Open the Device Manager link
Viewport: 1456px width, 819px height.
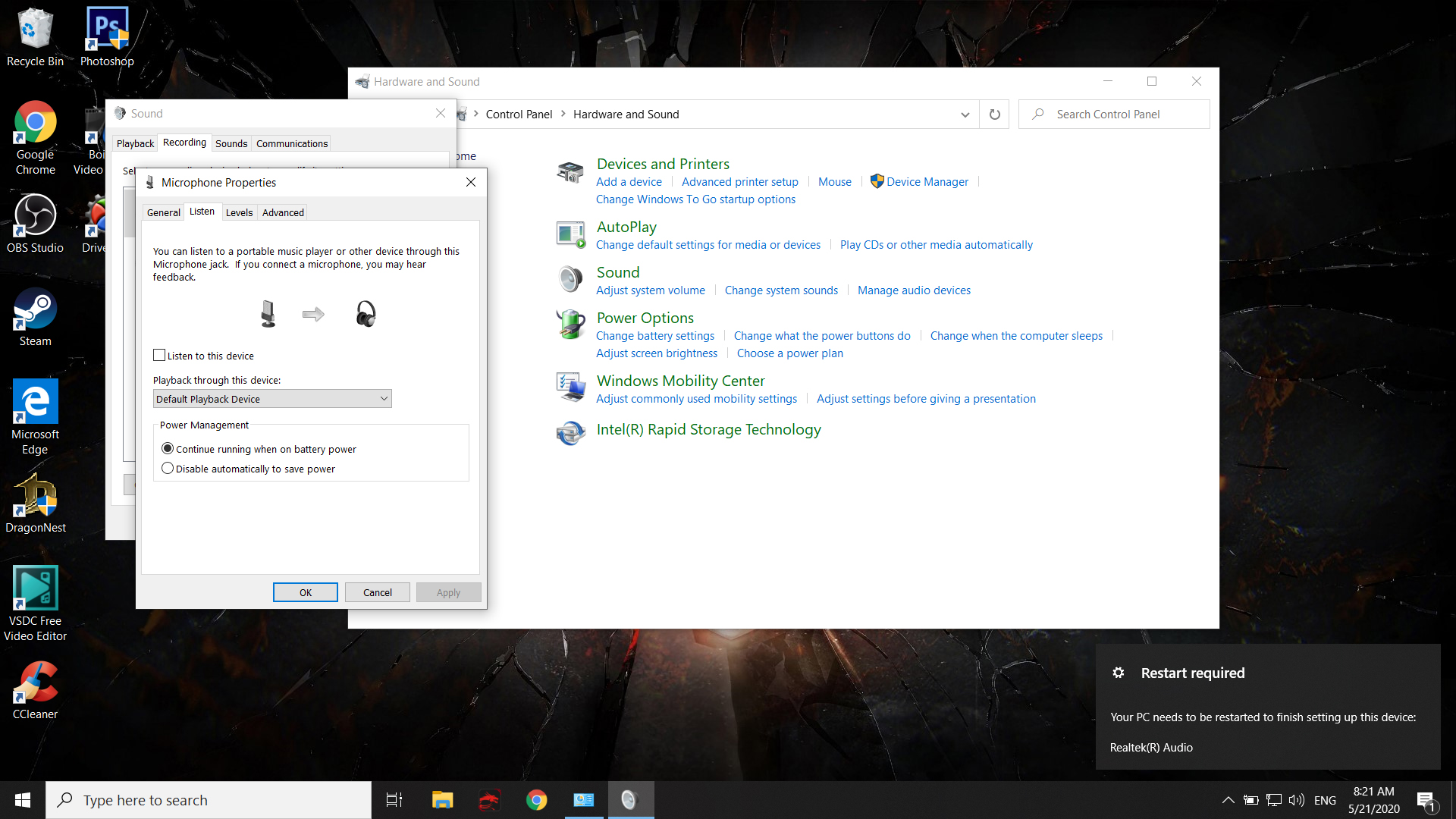tap(927, 182)
